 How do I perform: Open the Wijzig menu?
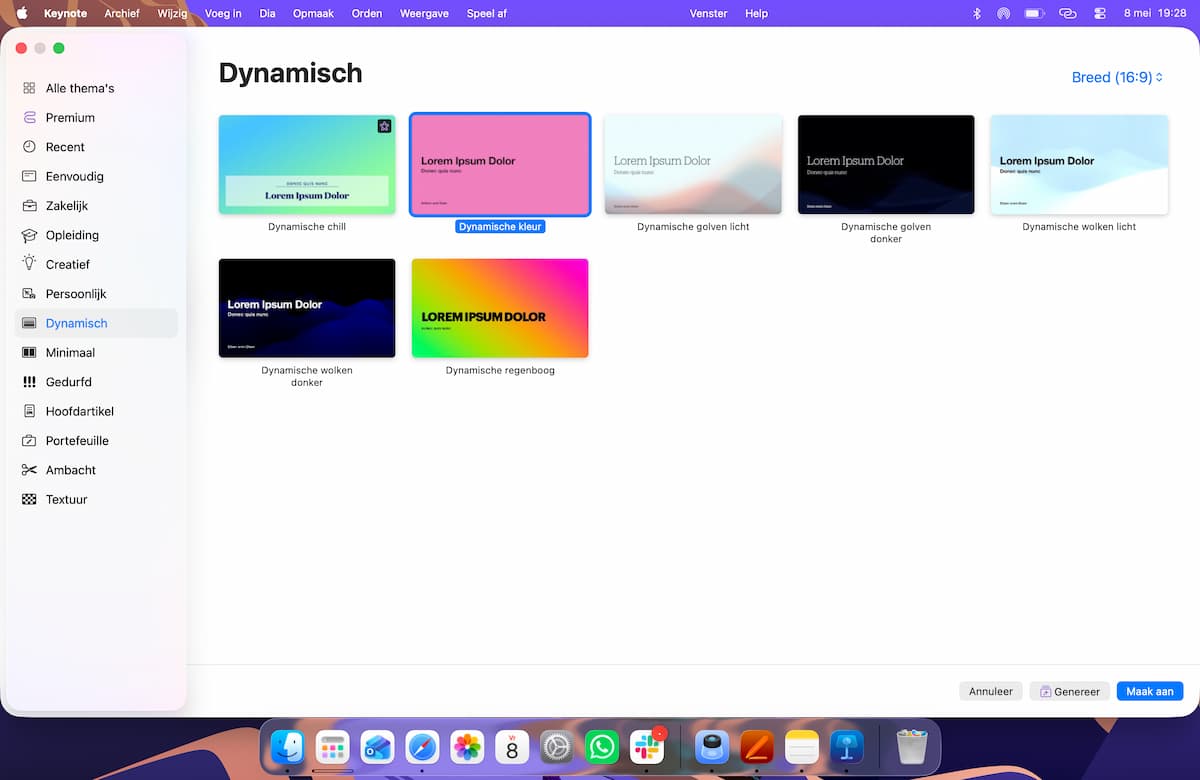pos(172,13)
